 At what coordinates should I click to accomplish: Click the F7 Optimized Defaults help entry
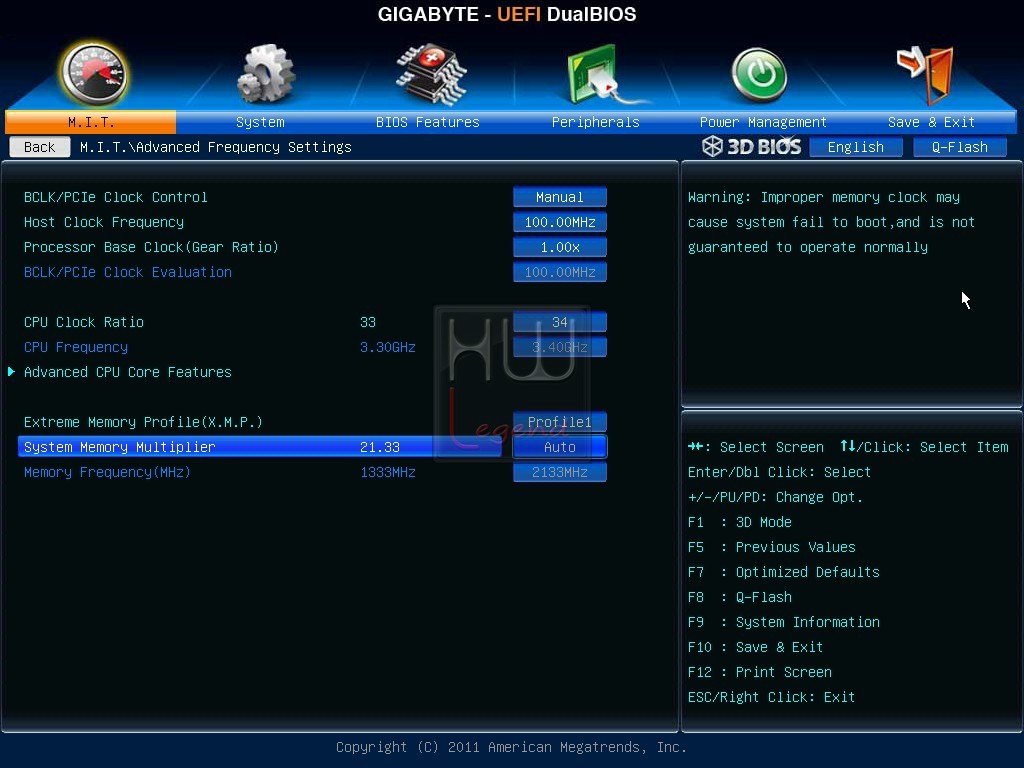[784, 572]
